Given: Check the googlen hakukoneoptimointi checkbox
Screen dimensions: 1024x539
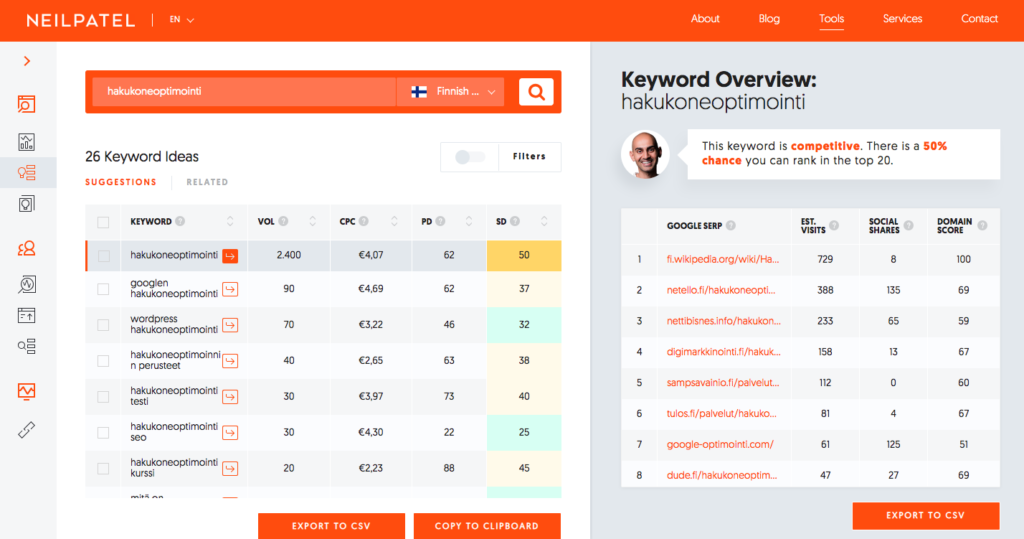Looking at the screenshot, I should [103, 289].
